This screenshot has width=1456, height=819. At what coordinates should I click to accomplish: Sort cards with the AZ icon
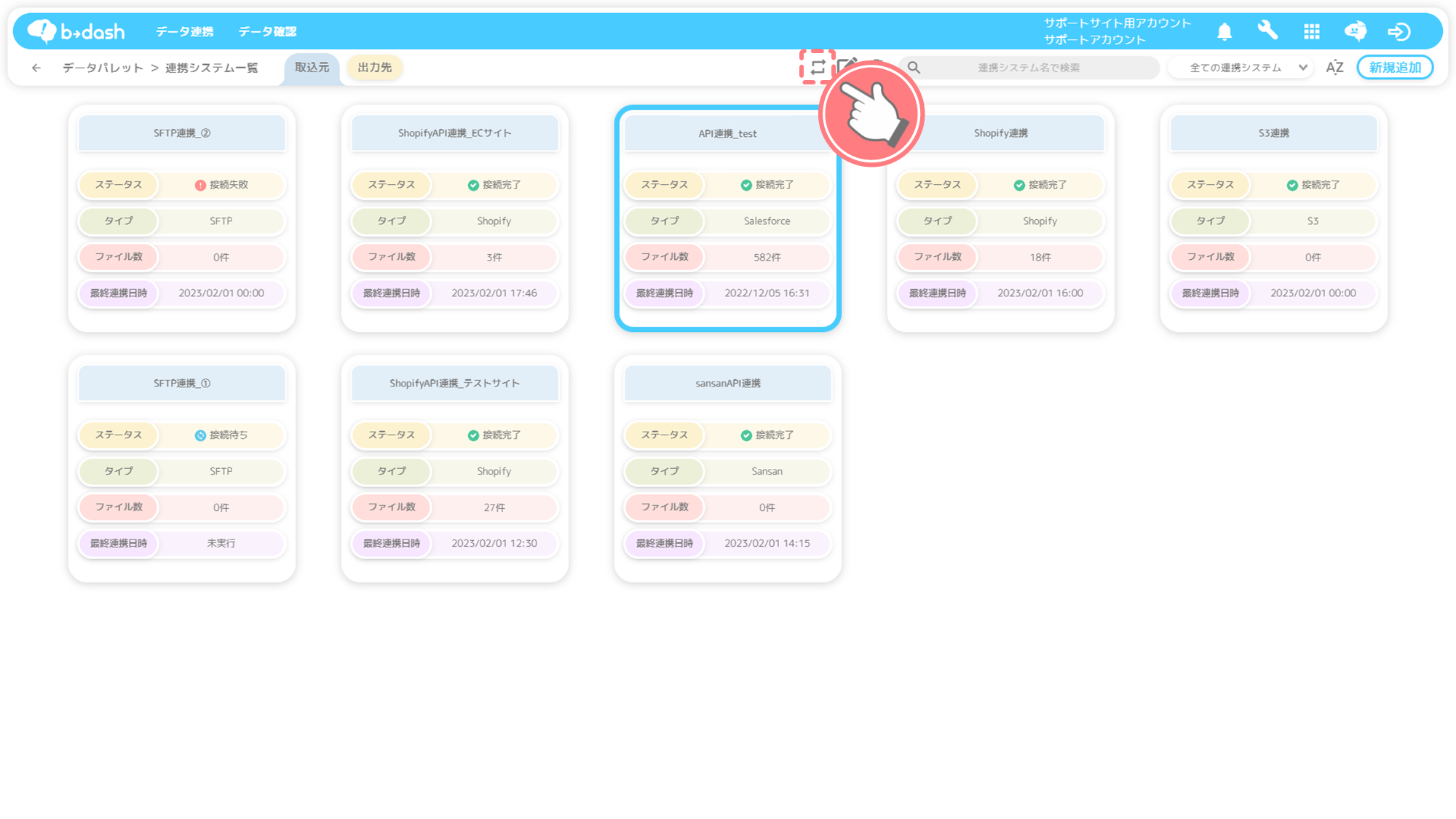pyautogui.click(x=1334, y=68)
